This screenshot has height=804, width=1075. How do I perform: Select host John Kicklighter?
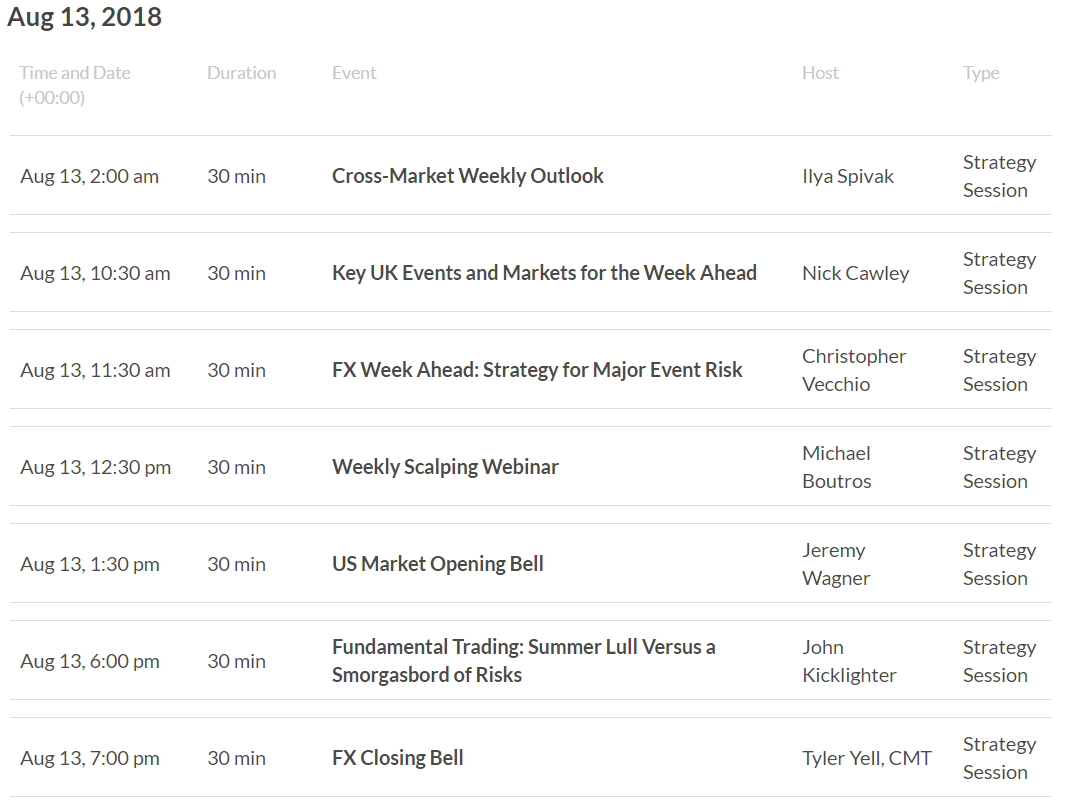[x=849, y=661]
